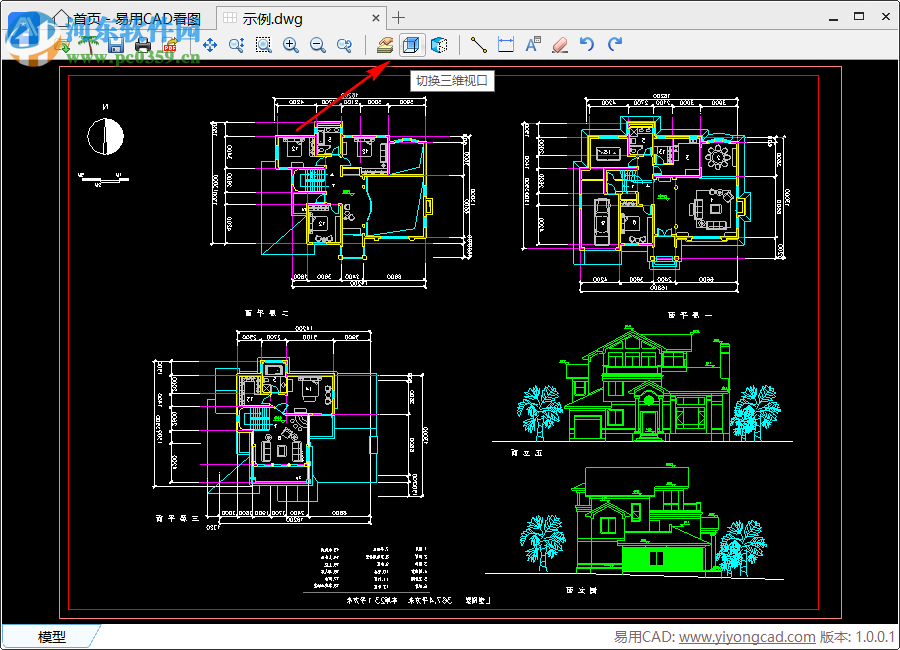Select the dimension measurement tool
Viewport: 900px width, 650px height.
pyautogui.click(x=506, y=45)
